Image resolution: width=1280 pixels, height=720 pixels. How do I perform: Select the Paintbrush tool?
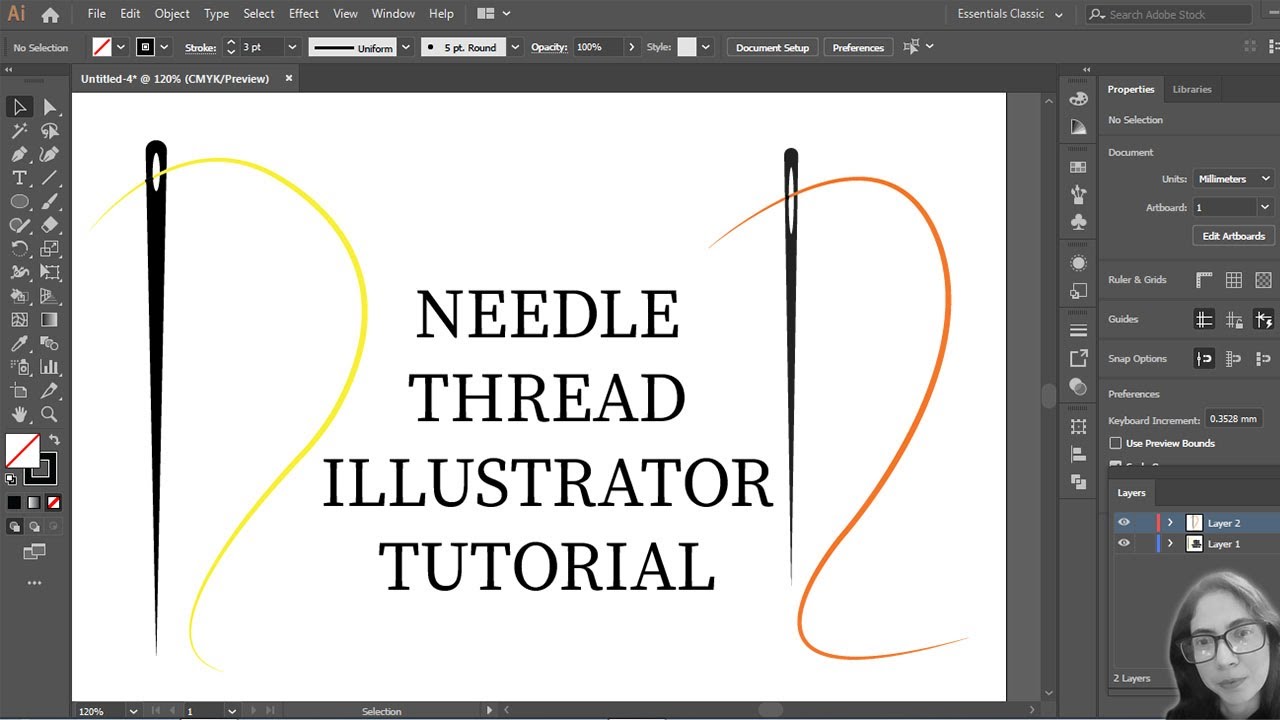click(49, 202)
